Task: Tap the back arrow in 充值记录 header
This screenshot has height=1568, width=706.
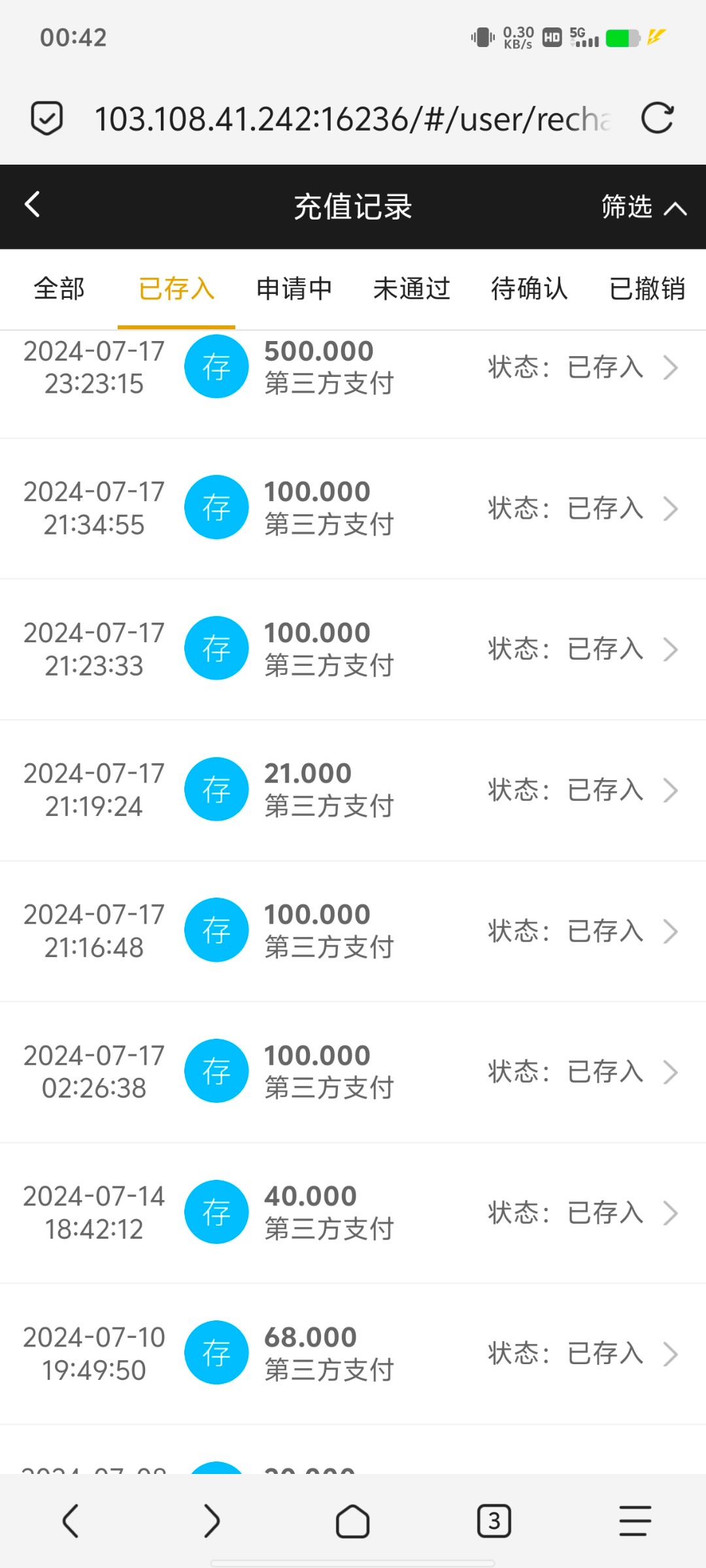Action: coord(33,204)
